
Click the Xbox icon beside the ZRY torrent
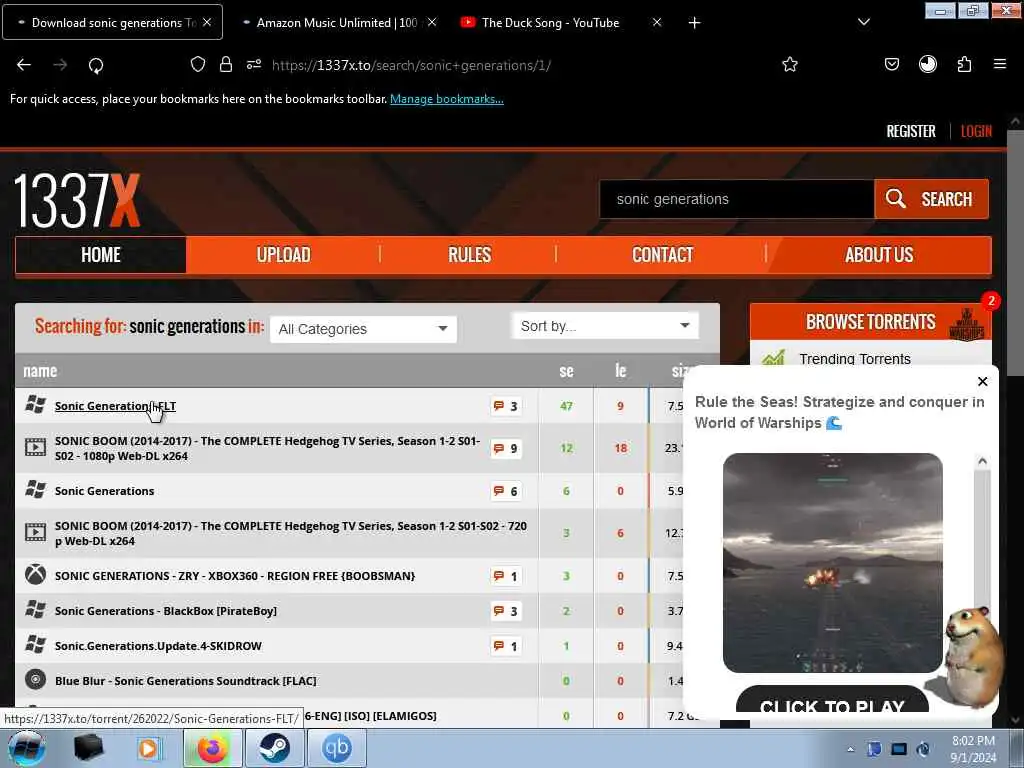pos(35,575)
